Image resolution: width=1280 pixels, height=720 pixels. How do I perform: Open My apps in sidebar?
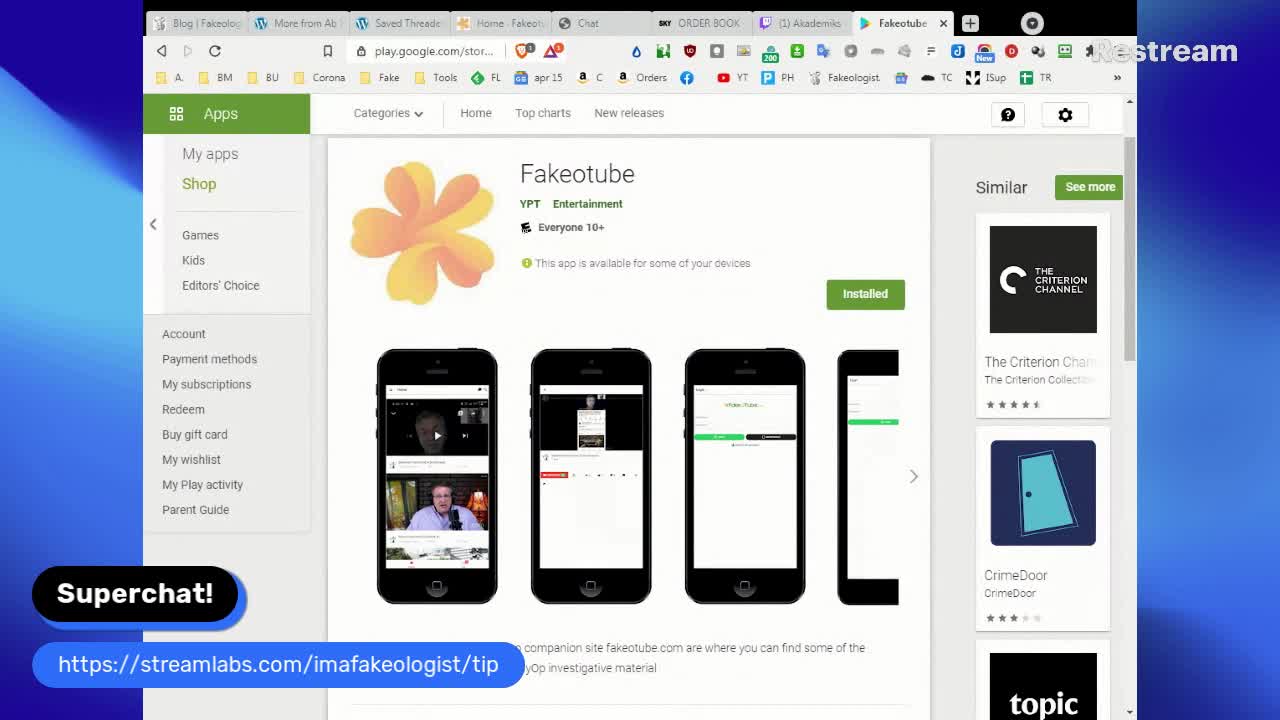click(210, 154)
